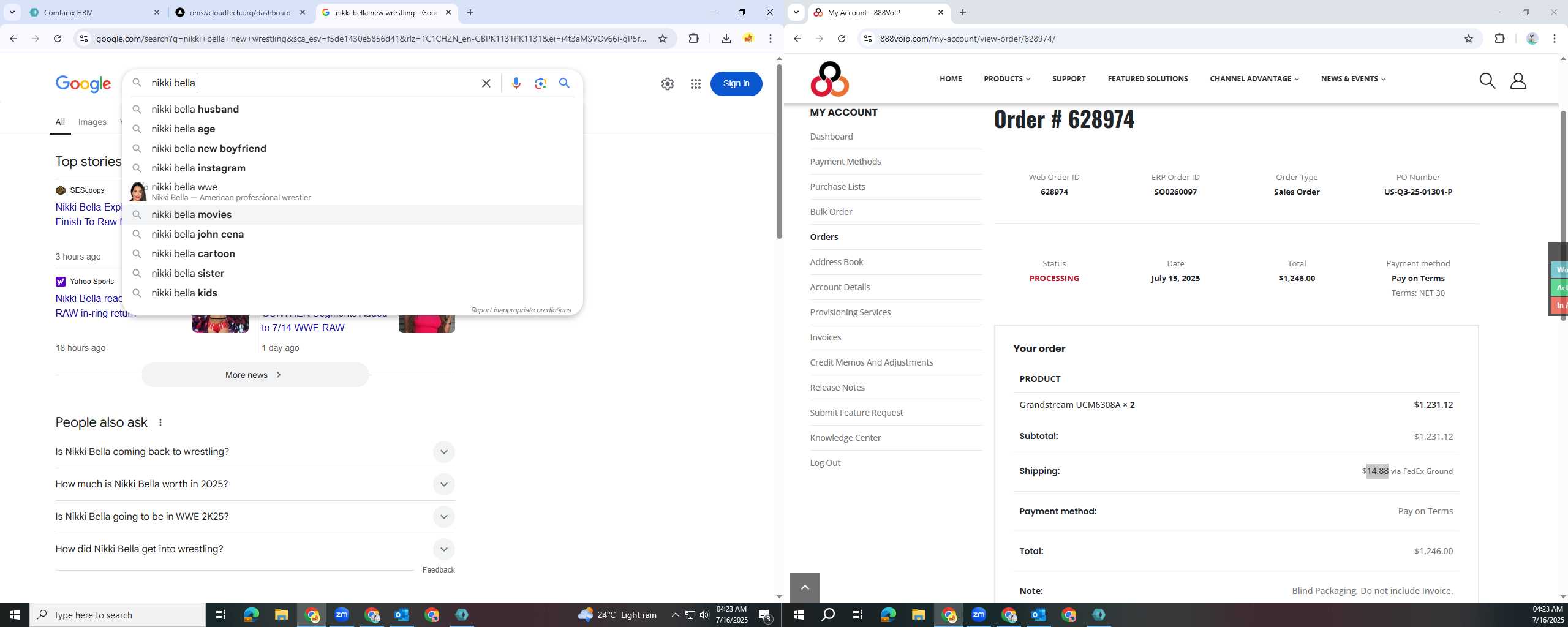Bookmark the Google search page with star
The width and height of the screenshot is (1568, 627).
click(x=663, y=39)
